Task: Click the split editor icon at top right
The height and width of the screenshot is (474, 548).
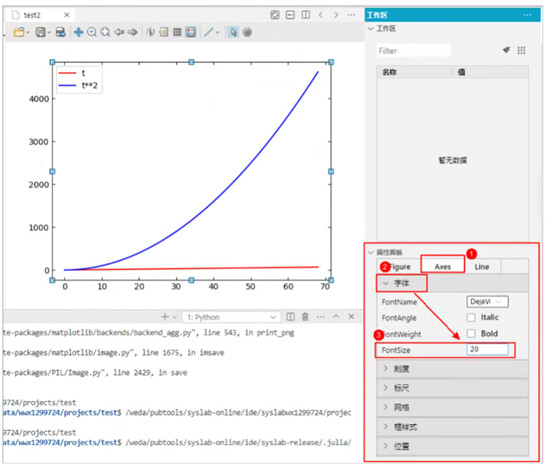Action: click(306, 15)
